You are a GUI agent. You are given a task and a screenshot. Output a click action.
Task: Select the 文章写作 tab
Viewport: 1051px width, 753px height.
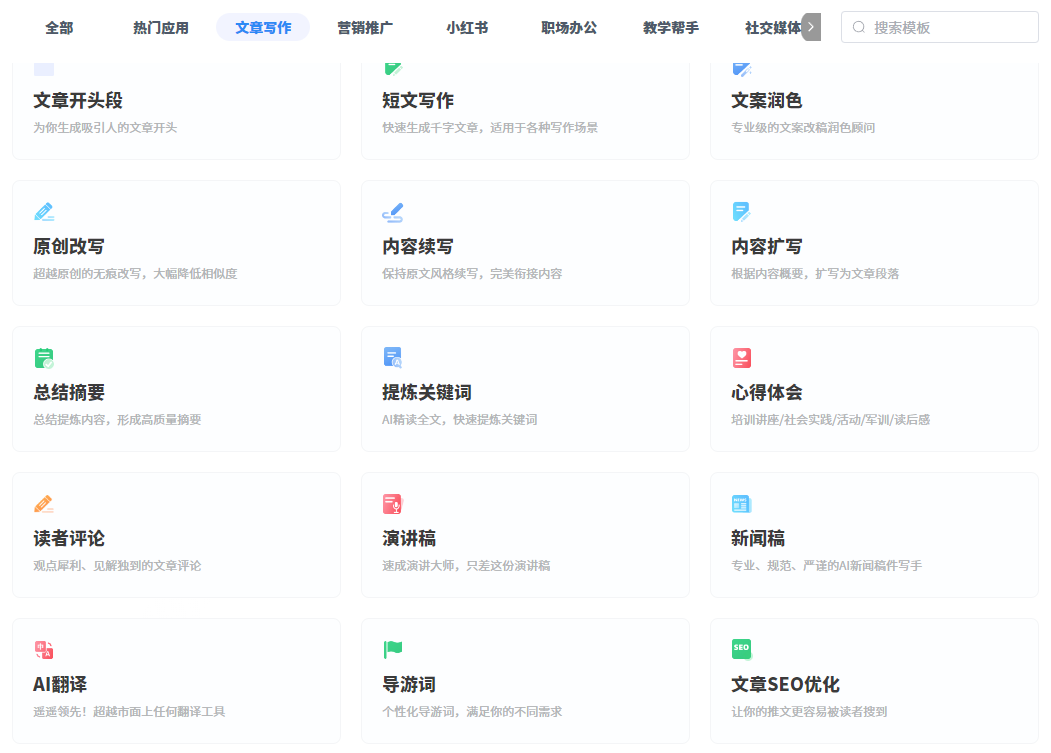tap(263, 27)
